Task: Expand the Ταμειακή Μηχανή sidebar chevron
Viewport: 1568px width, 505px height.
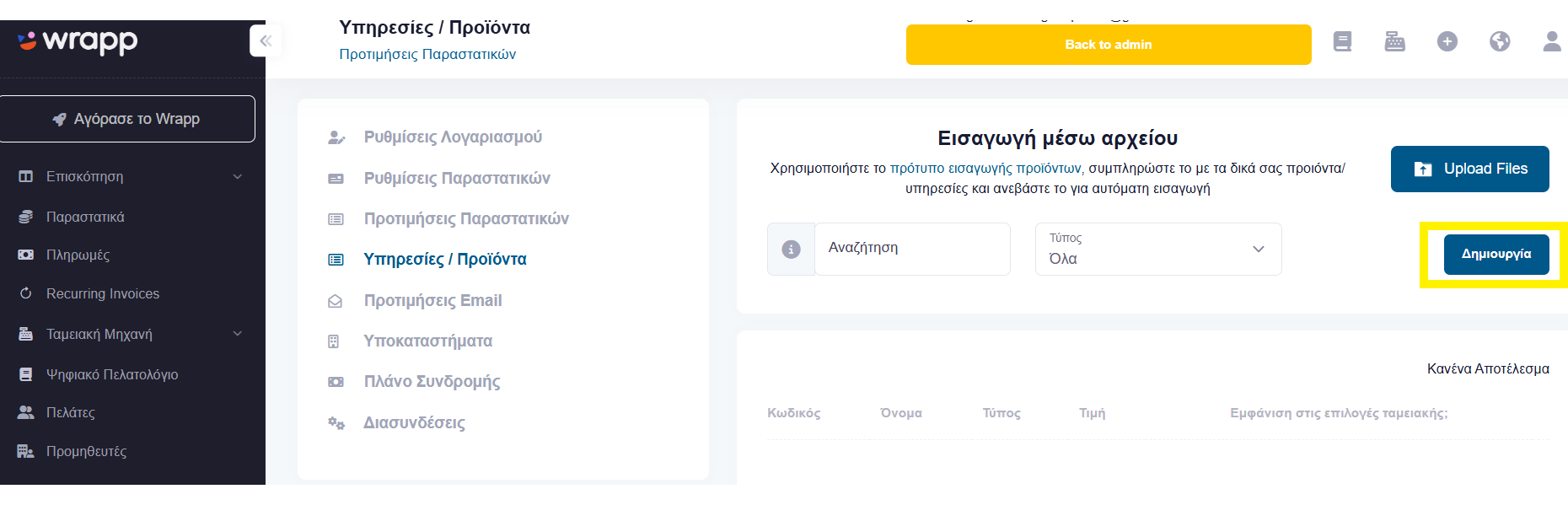Action: click(238, 334)
